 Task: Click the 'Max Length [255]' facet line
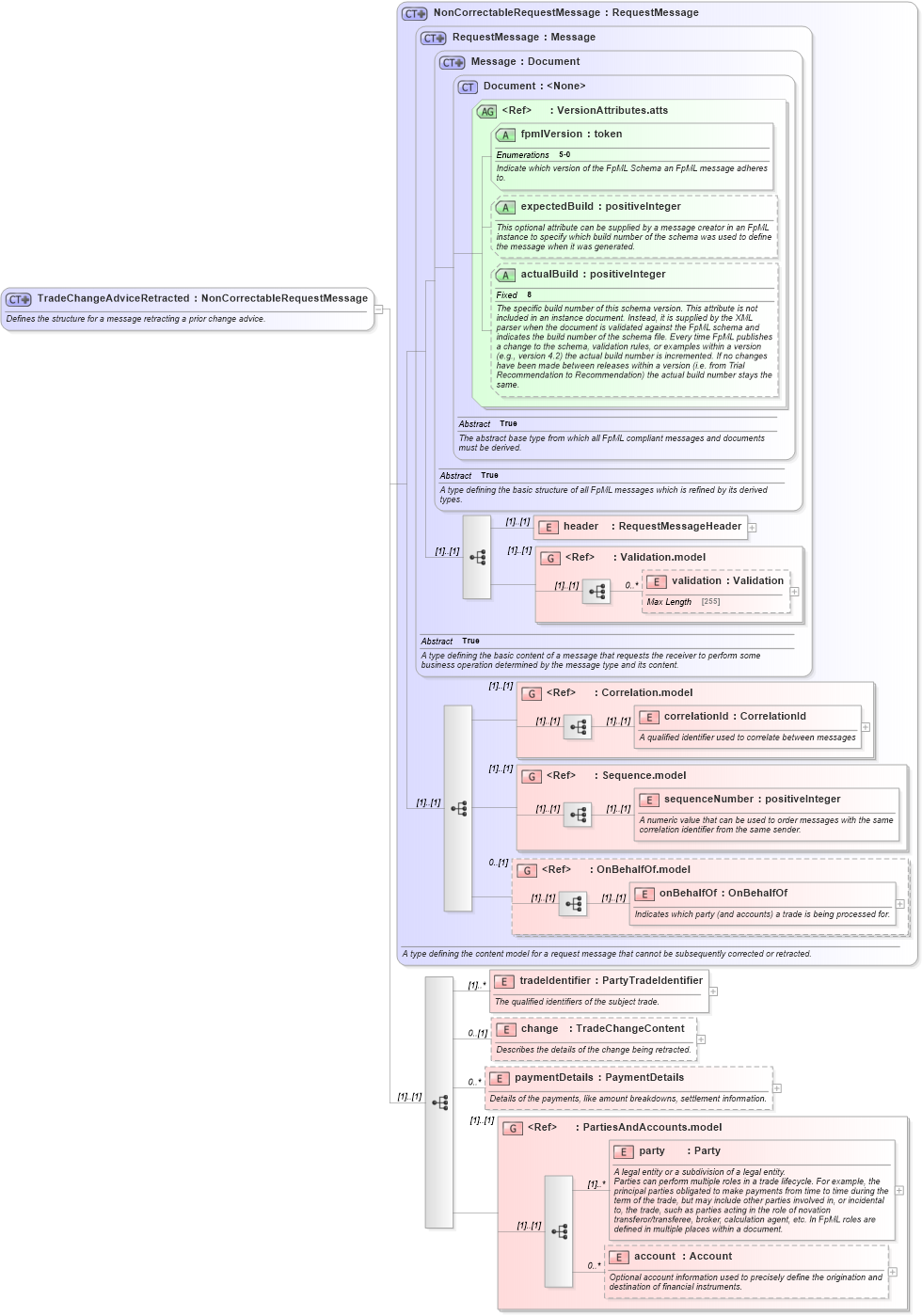pyautogui.click(x=684, y=602)
